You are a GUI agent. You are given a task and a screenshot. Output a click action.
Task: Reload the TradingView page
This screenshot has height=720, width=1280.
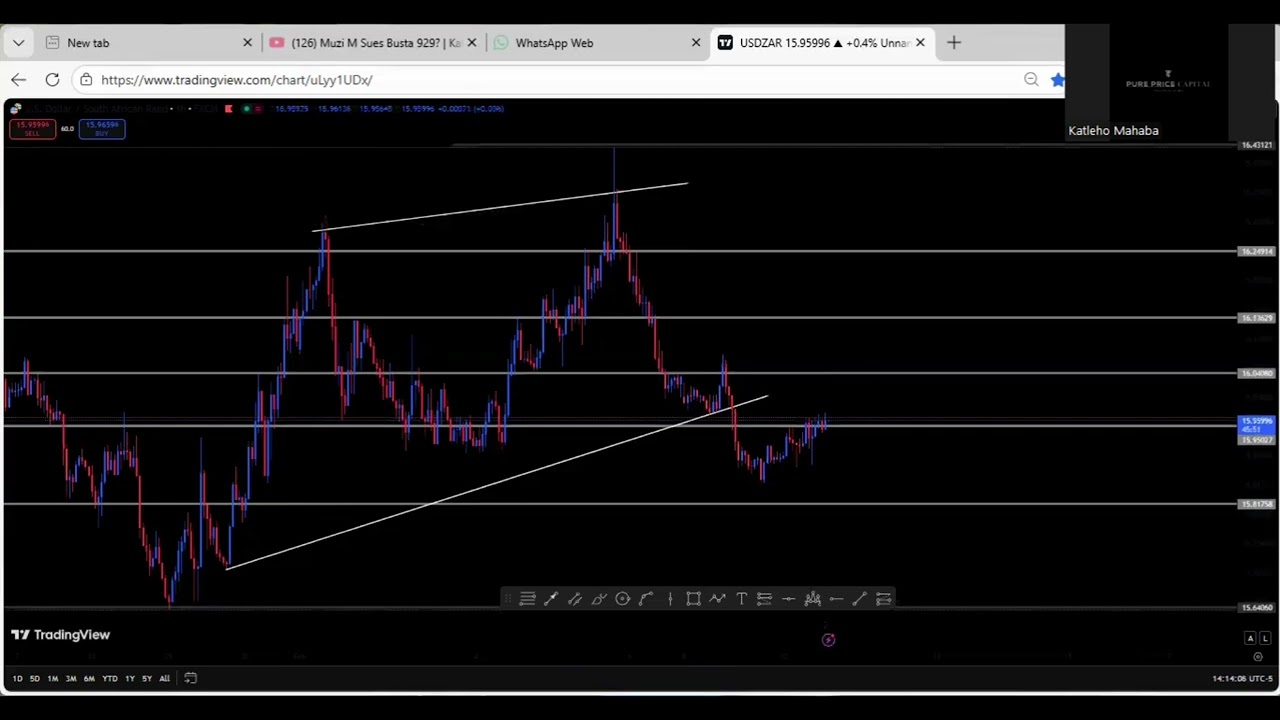(x=52, y=80)
